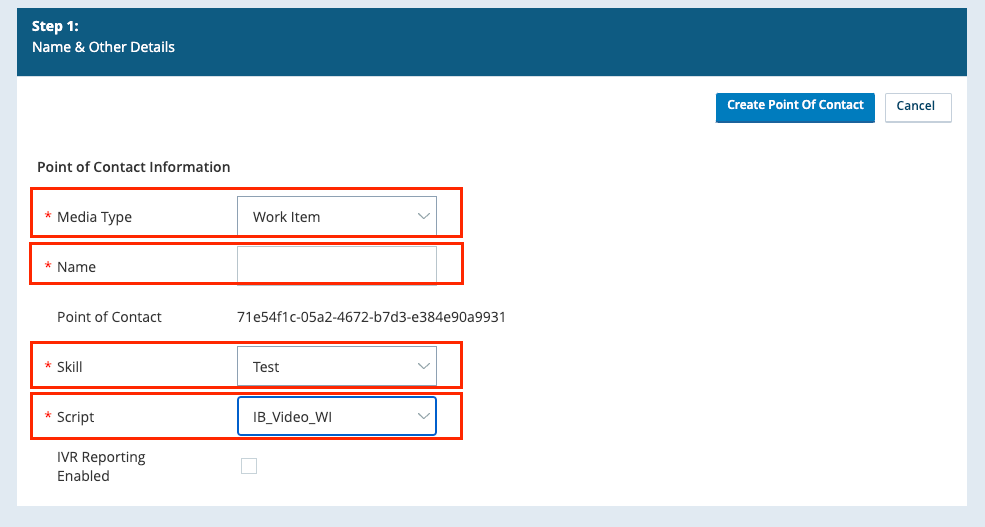Click the Point of Contact GUID value
985x527 pixels.
click(x=371, y=317)
